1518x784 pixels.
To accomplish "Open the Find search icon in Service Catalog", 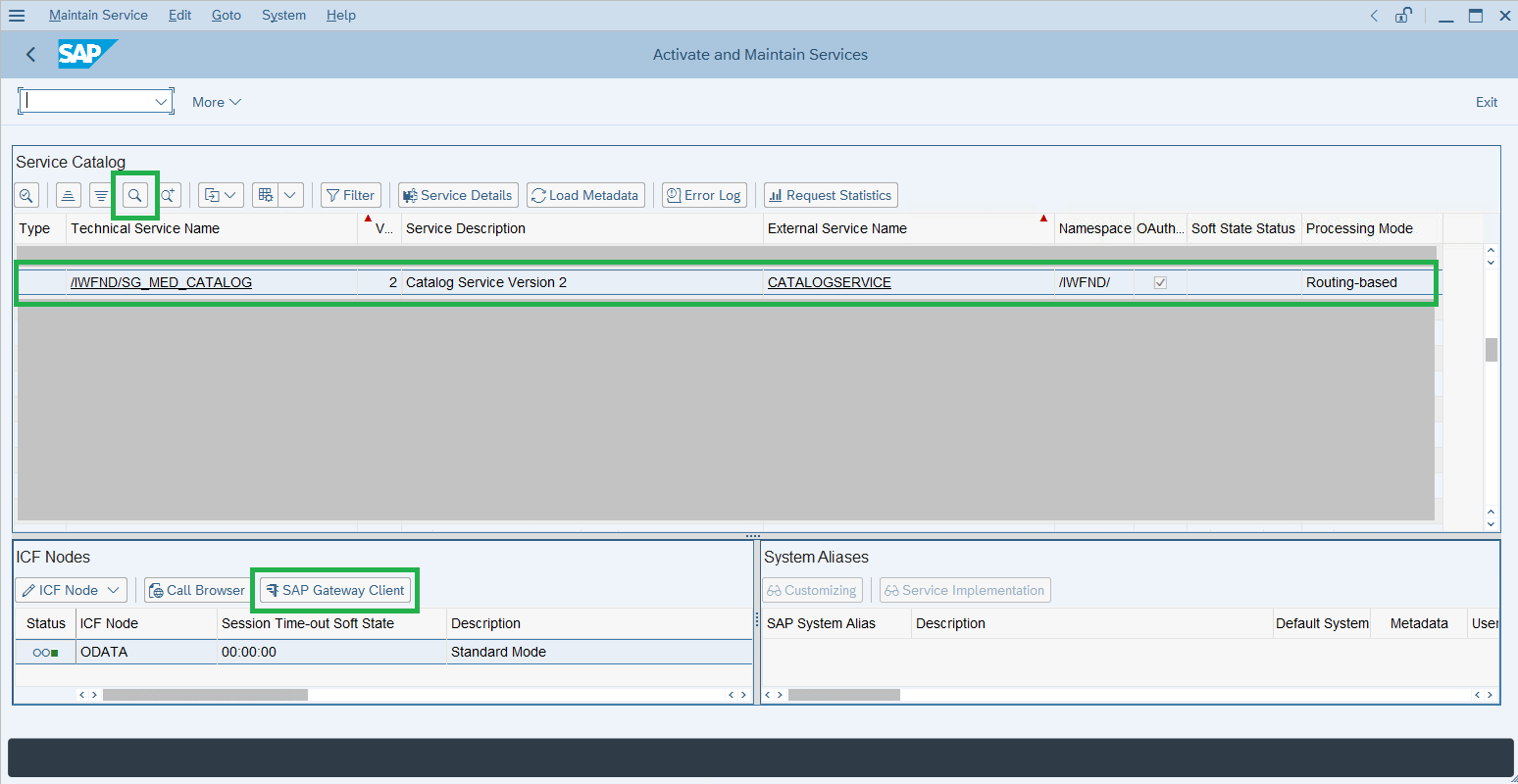I will pos(134,194).
